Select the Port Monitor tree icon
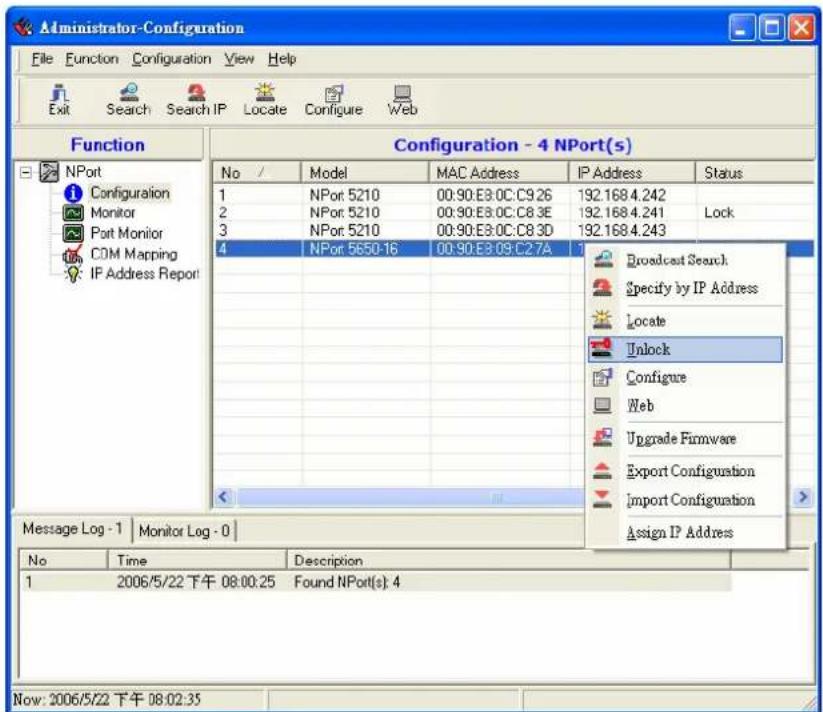Screen dimensions: 823x712 pos(73,233)
